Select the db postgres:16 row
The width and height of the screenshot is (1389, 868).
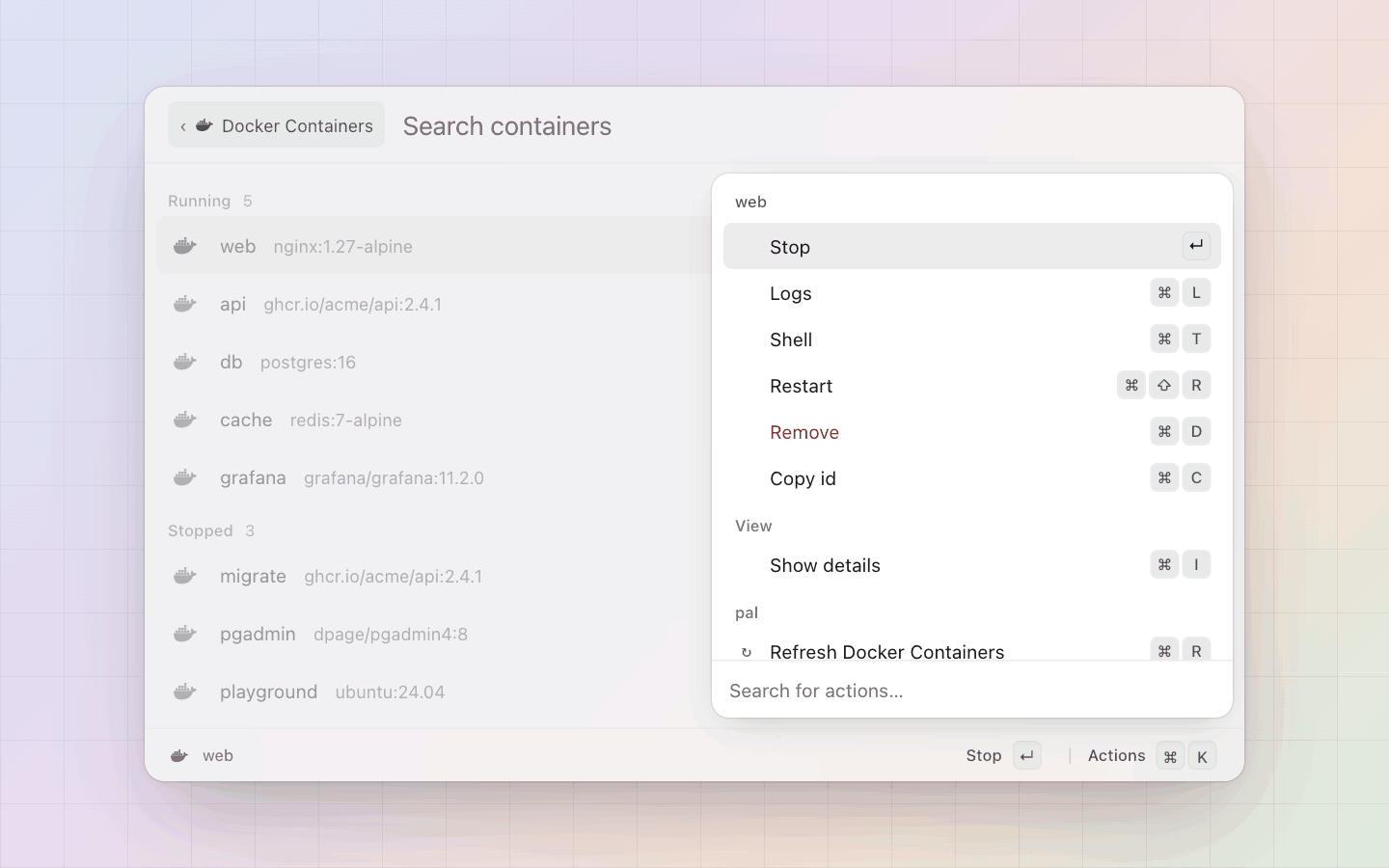pyautogui.click(x=434, y=363)
